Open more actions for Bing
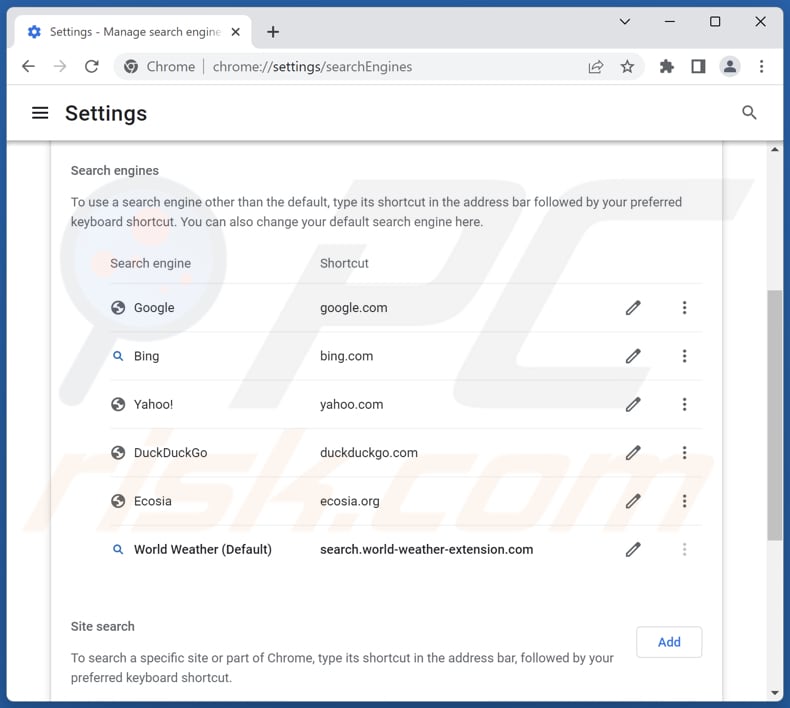 click(684, 356)
